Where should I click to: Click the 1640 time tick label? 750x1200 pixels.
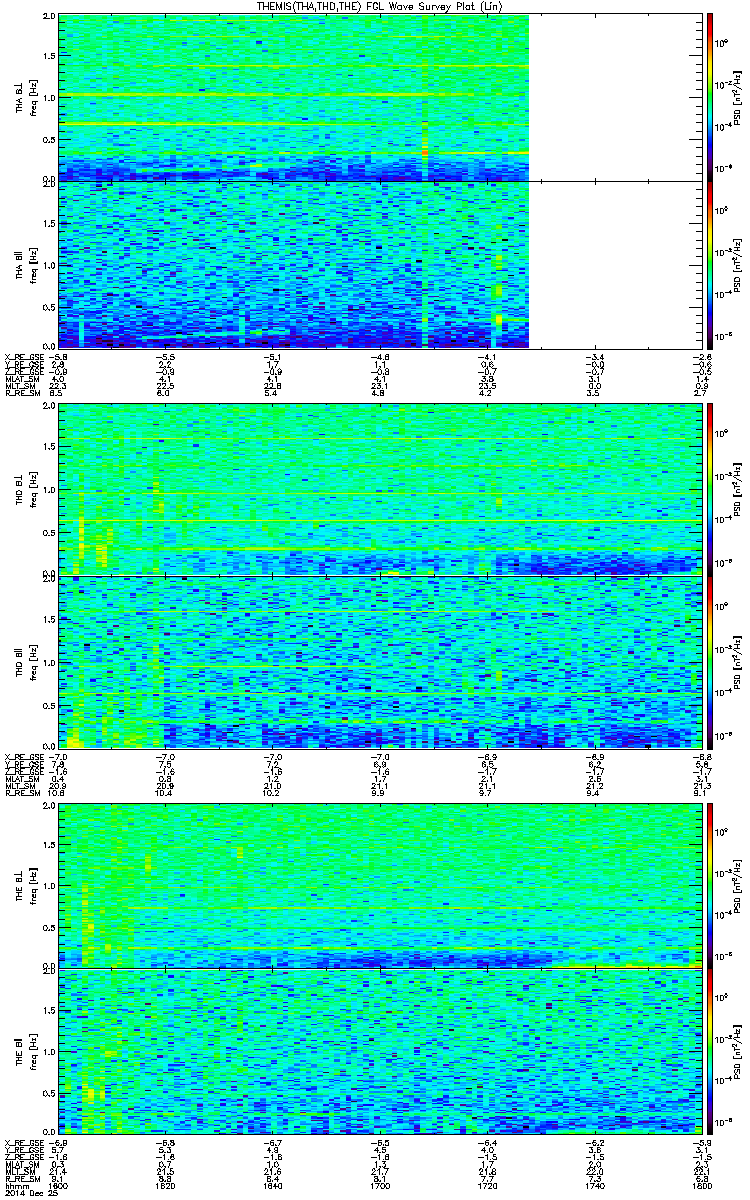click(x=272, y=1187)
